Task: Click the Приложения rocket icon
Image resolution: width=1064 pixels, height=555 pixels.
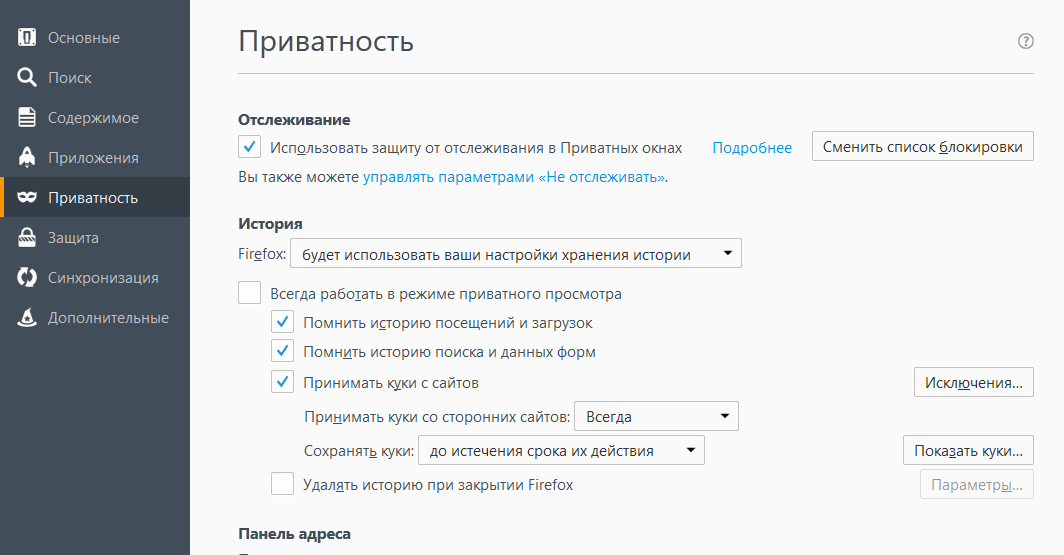Action: click(26, 157)
